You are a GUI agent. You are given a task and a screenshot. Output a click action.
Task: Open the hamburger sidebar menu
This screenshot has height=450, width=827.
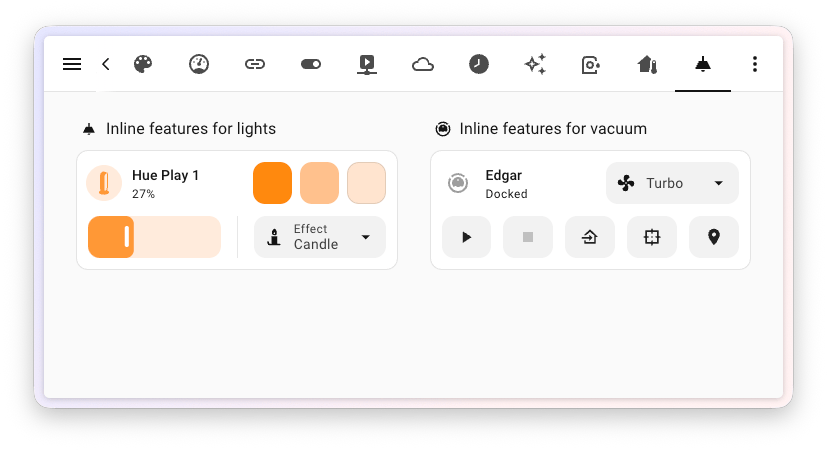72,64
